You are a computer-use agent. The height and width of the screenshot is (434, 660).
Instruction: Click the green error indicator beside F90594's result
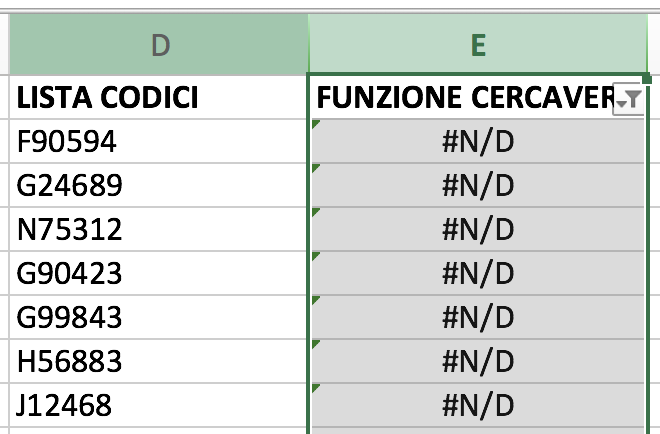(315, 123)
